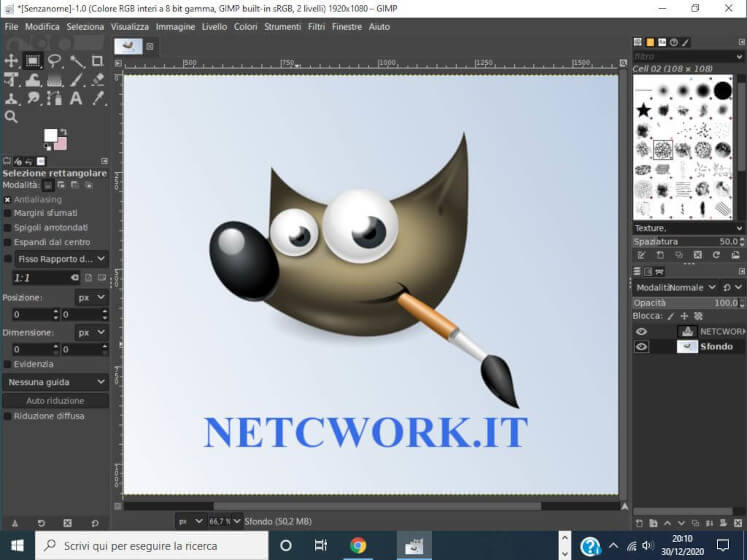Open the Posizione unit dropdown
Viewport: 747px width, 560px height.
[x=91, y=297]
